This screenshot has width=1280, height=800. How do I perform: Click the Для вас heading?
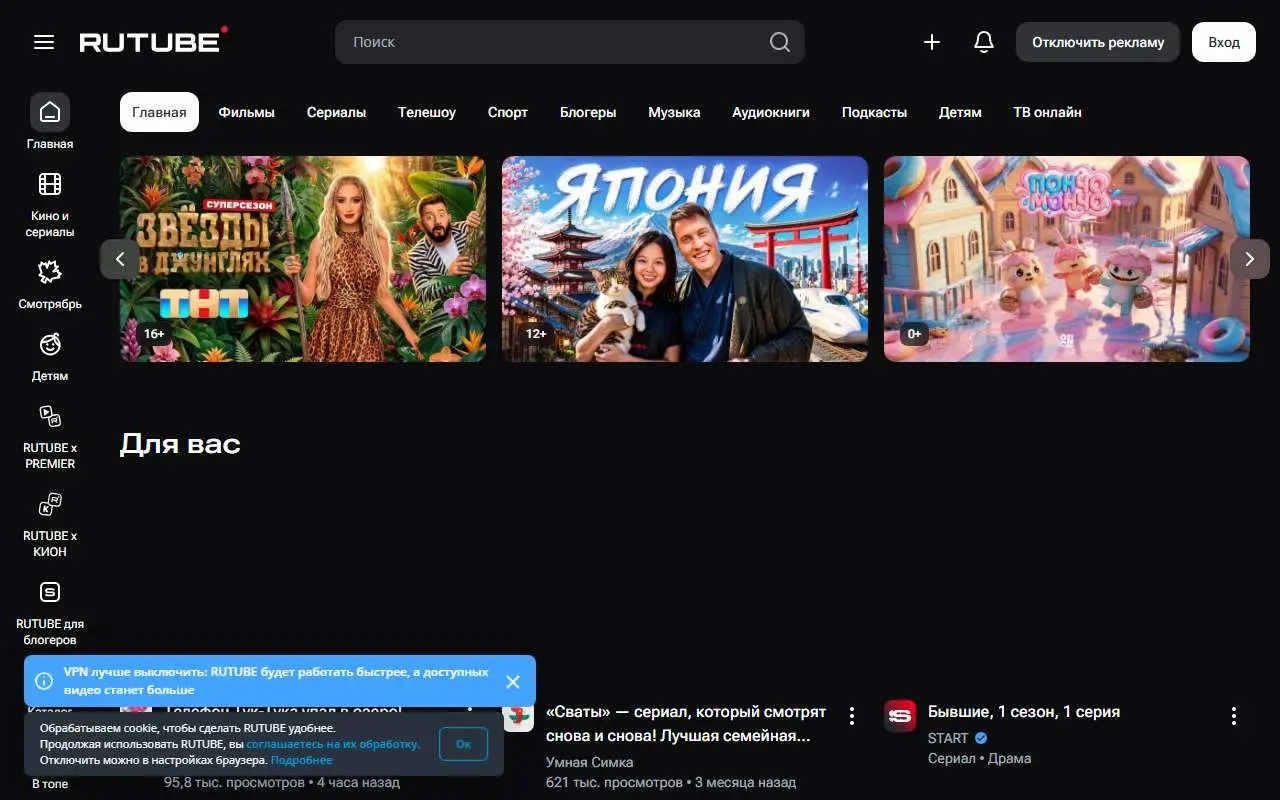click(180, 444)
